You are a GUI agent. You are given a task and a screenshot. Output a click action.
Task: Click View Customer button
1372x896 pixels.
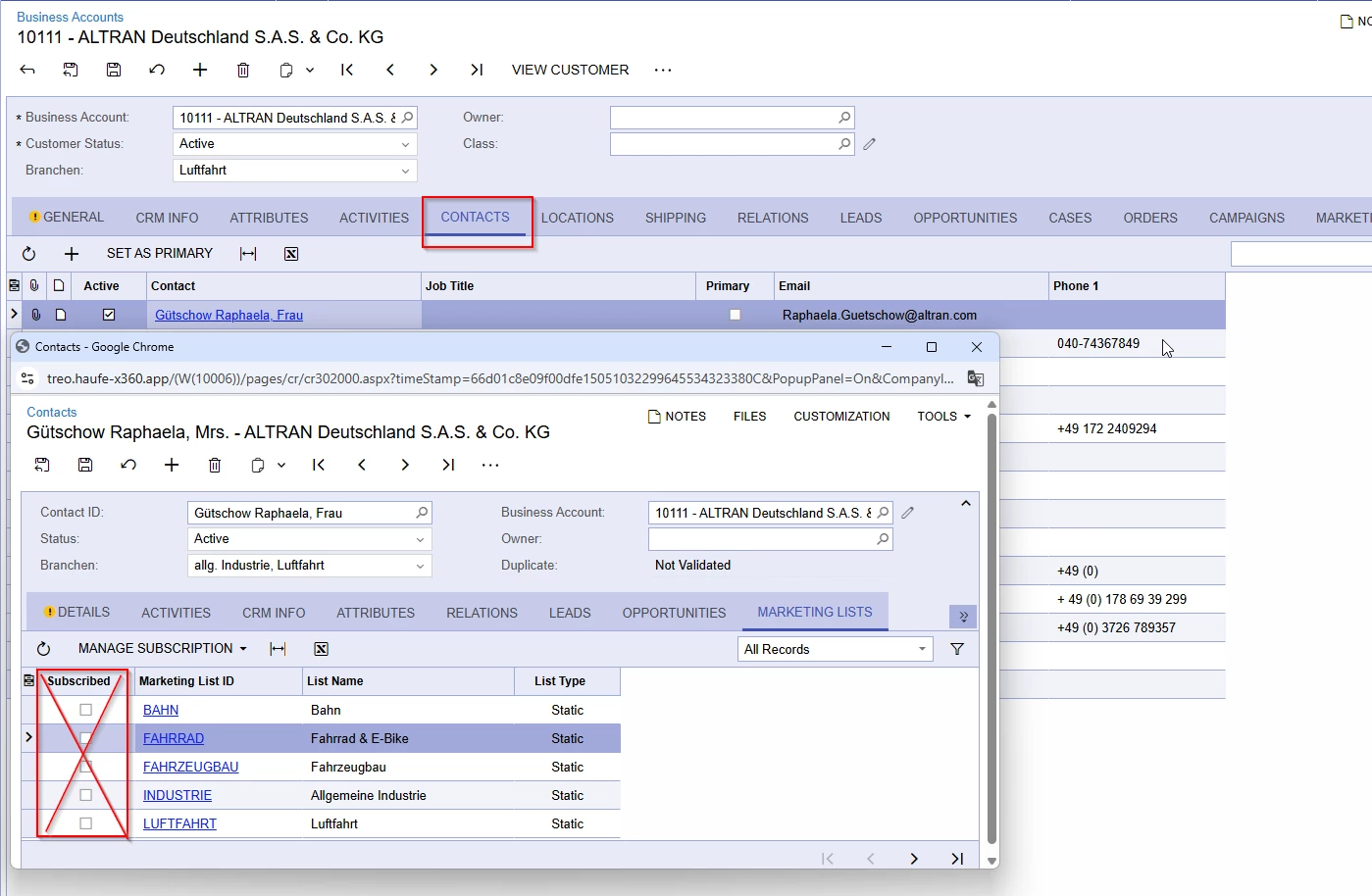[x=570, y=70]
